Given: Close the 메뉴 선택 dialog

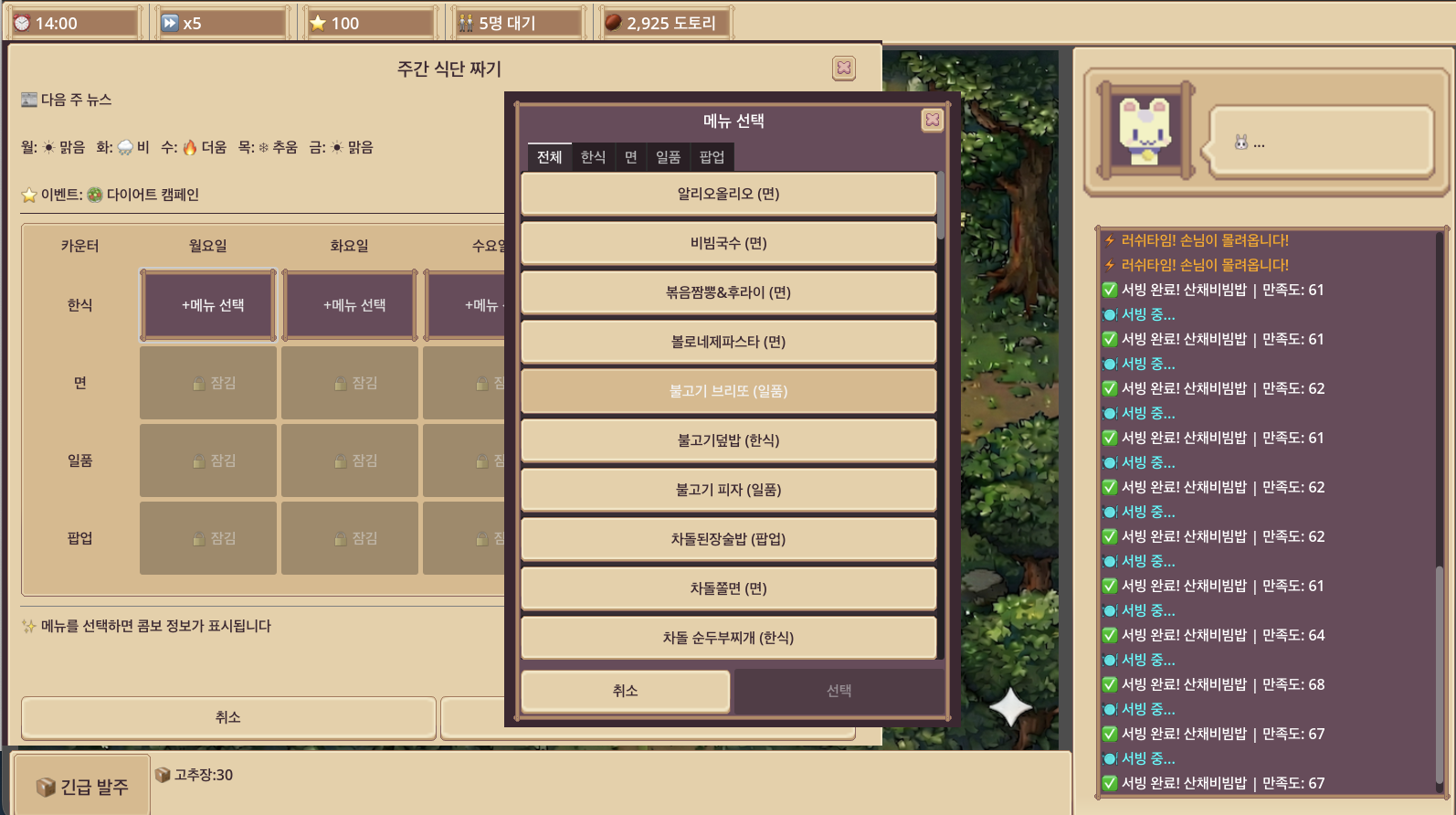Looking at the screenshot, I should point(932,120).
